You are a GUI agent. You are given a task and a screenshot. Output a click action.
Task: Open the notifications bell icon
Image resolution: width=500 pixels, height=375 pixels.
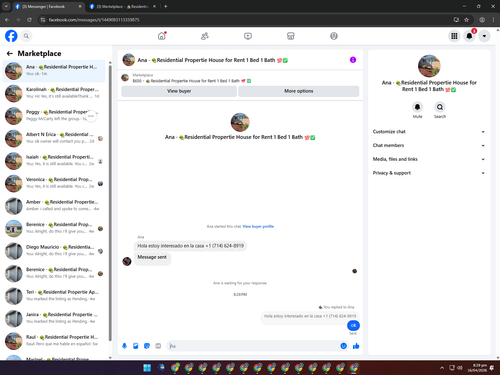469,36
